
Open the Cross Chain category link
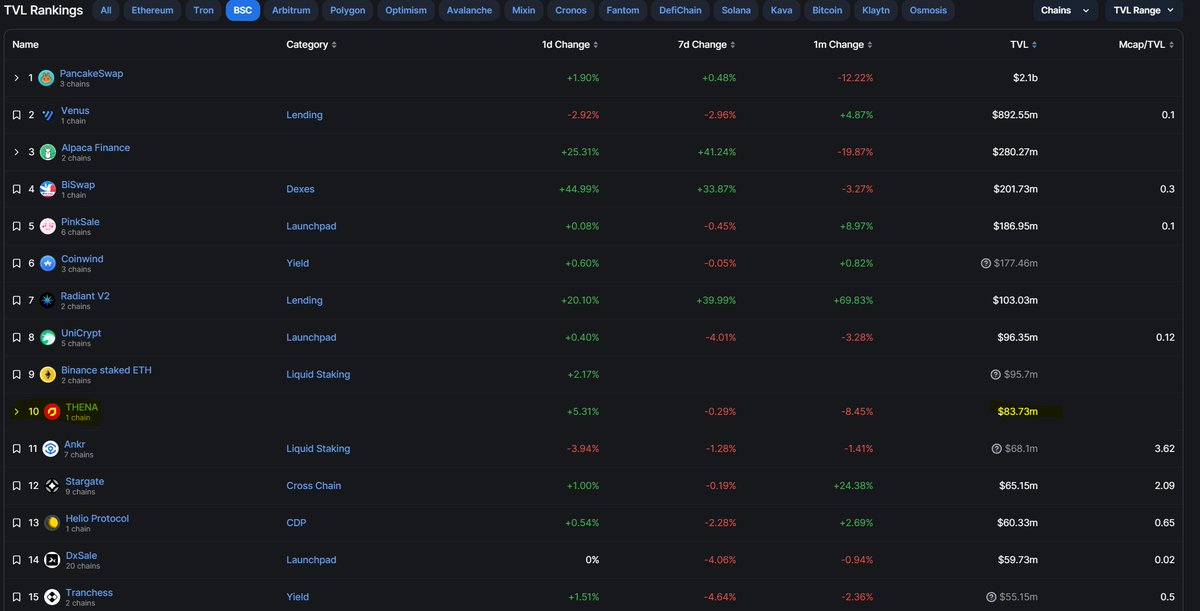[x=314, y=486]
